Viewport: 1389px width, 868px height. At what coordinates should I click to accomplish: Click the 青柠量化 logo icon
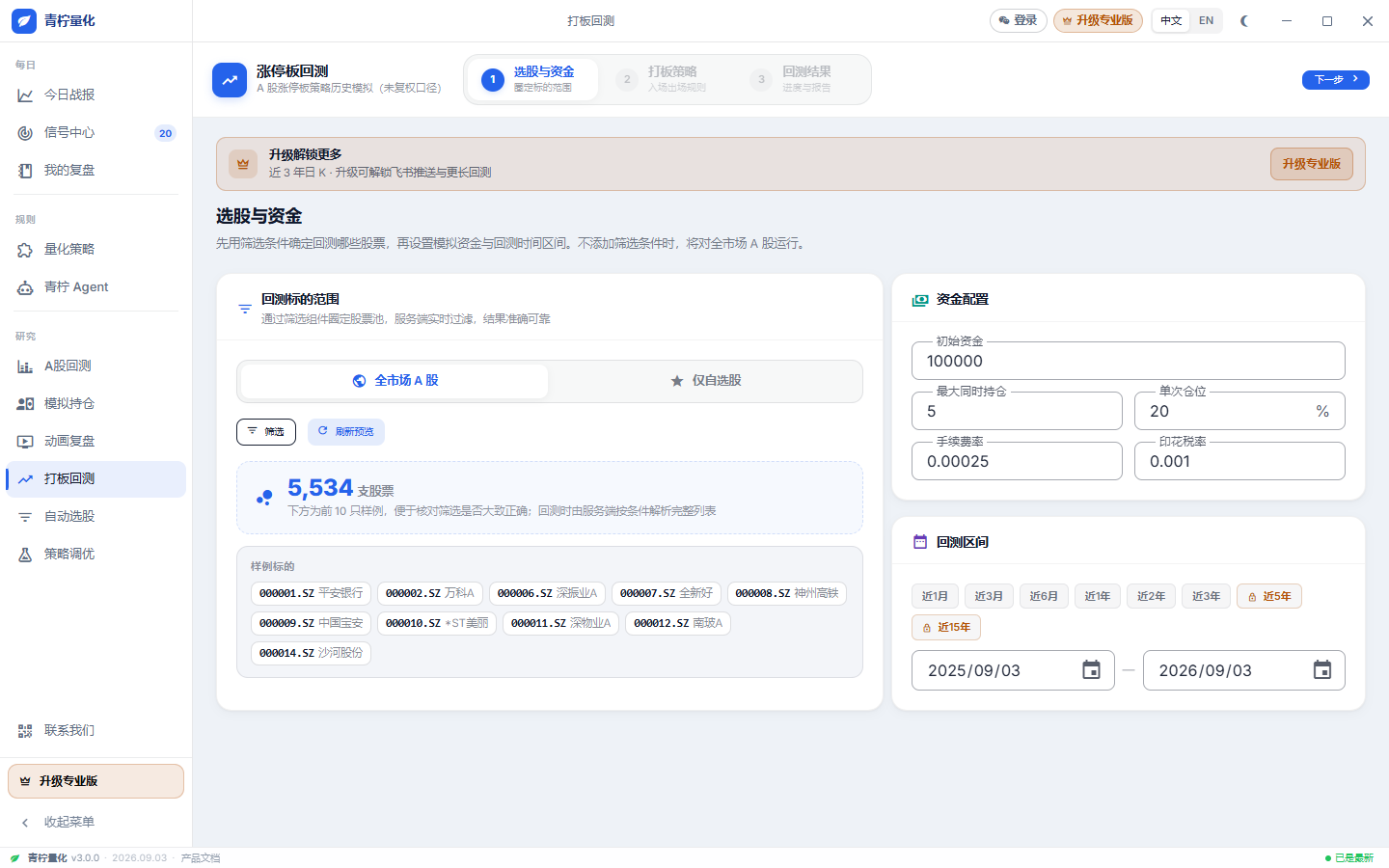24,20
